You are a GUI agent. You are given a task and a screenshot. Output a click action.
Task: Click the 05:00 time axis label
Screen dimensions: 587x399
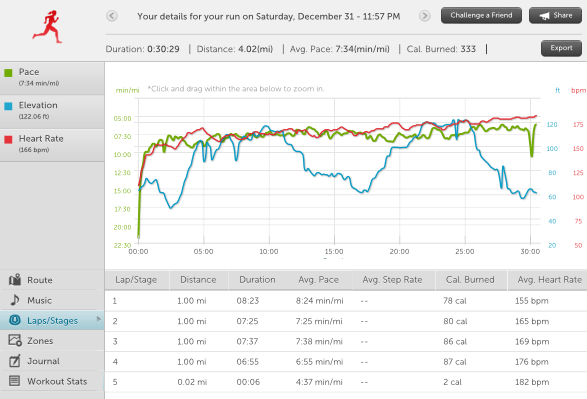click(203, 251)
